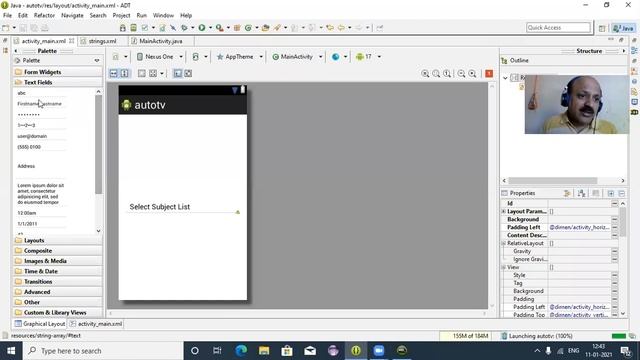Screen dimensions: 640x360
Task: Click the red lint warnings indicator icon
Action: pyautogui.click(x=489, y=73)
